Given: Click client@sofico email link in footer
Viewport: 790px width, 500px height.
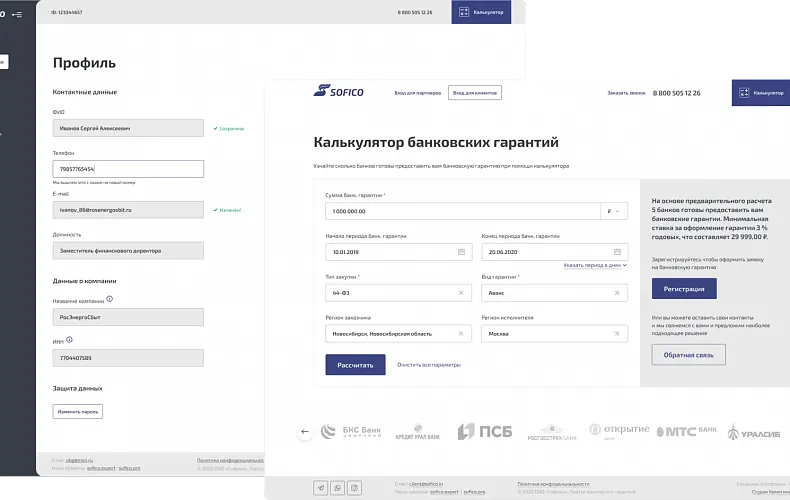Looking at the screenshot, I should click(x=426, y=484).
